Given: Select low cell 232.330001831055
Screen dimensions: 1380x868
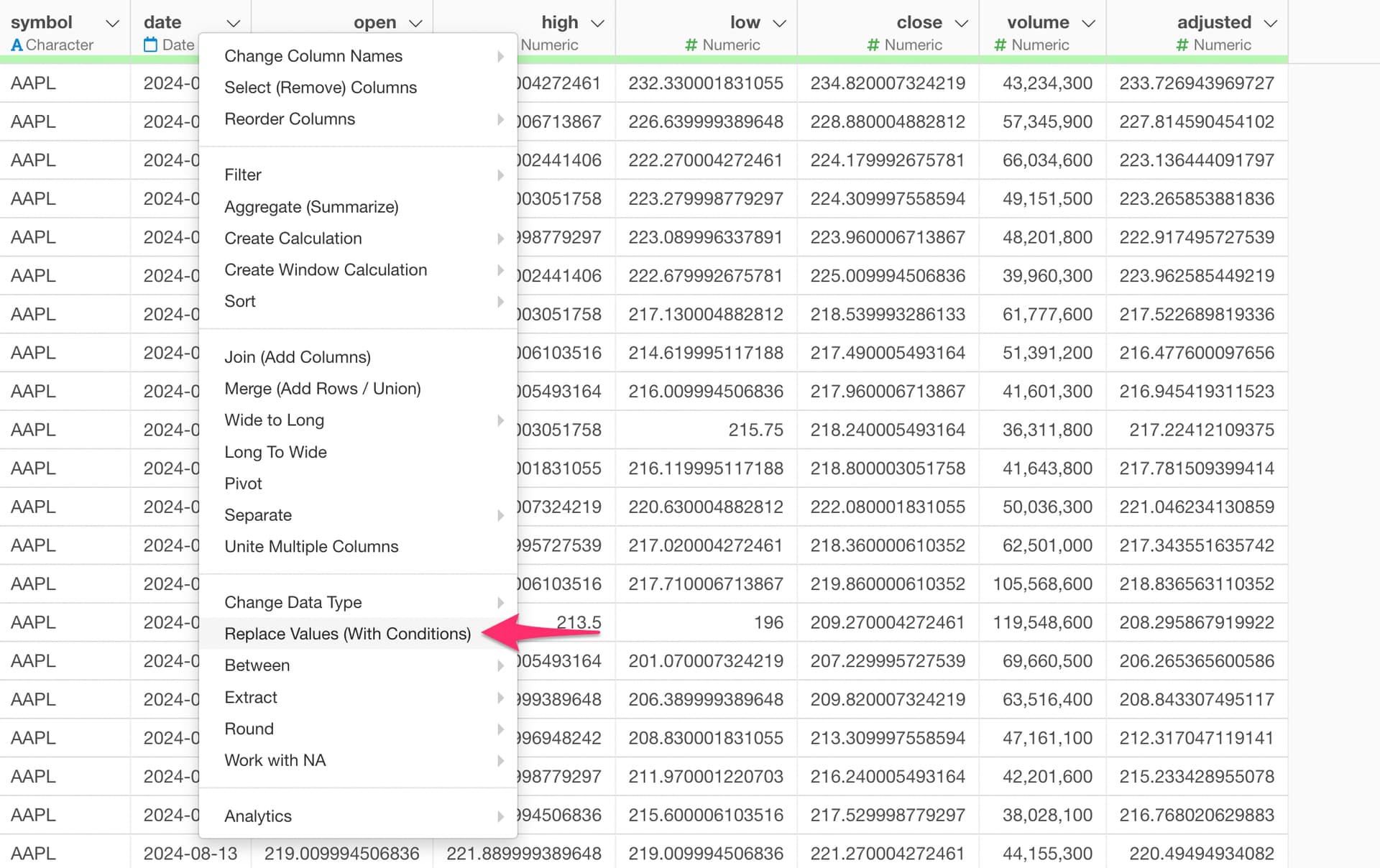Looking at the screenshot, I should click(x=707, y=83).
